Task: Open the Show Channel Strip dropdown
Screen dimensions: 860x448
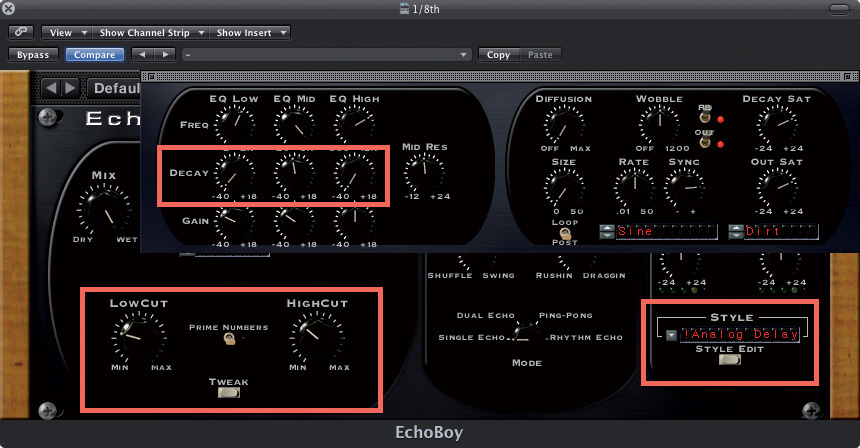Action: pyautogui.click(x=150, y=32)
